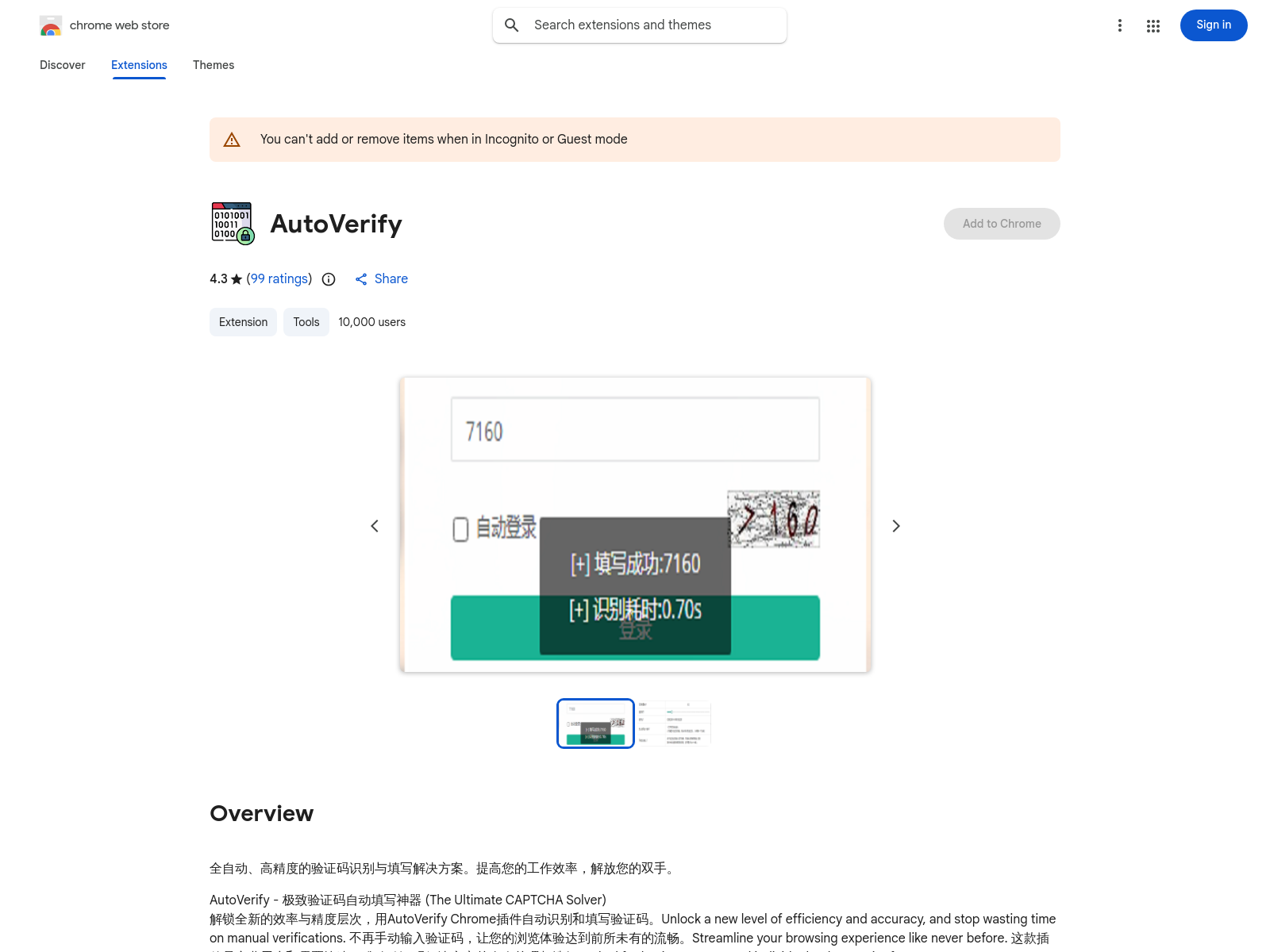Click the Chrome Web Store logo

[51, 25]
